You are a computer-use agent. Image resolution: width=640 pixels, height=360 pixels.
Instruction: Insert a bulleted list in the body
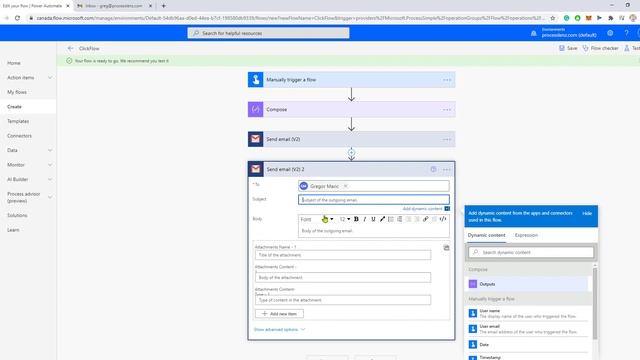pyautogui.click(x=391, y=219)
